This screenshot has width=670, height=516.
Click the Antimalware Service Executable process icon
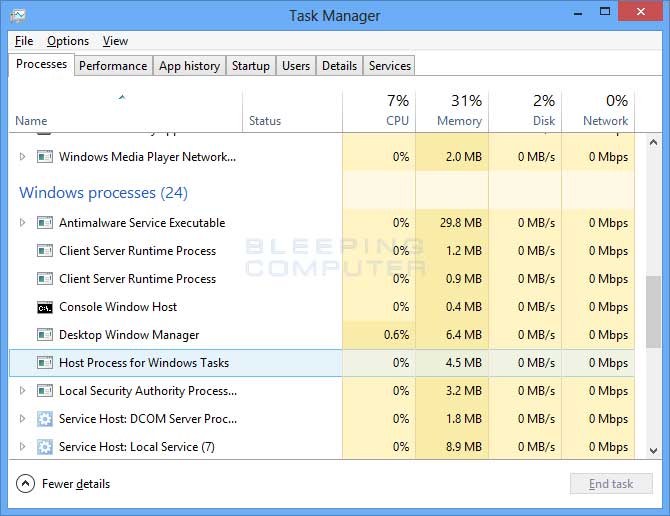(45, 223)
